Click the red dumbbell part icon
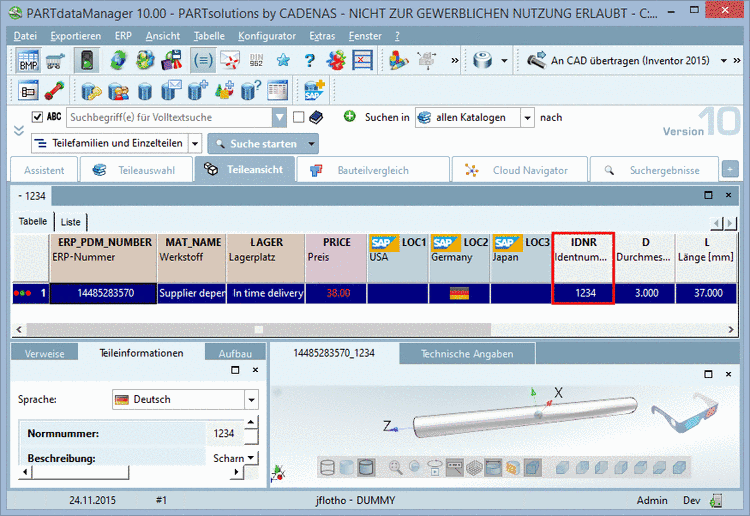The width and height of the screenshot is (750, 516). (55, 90)
